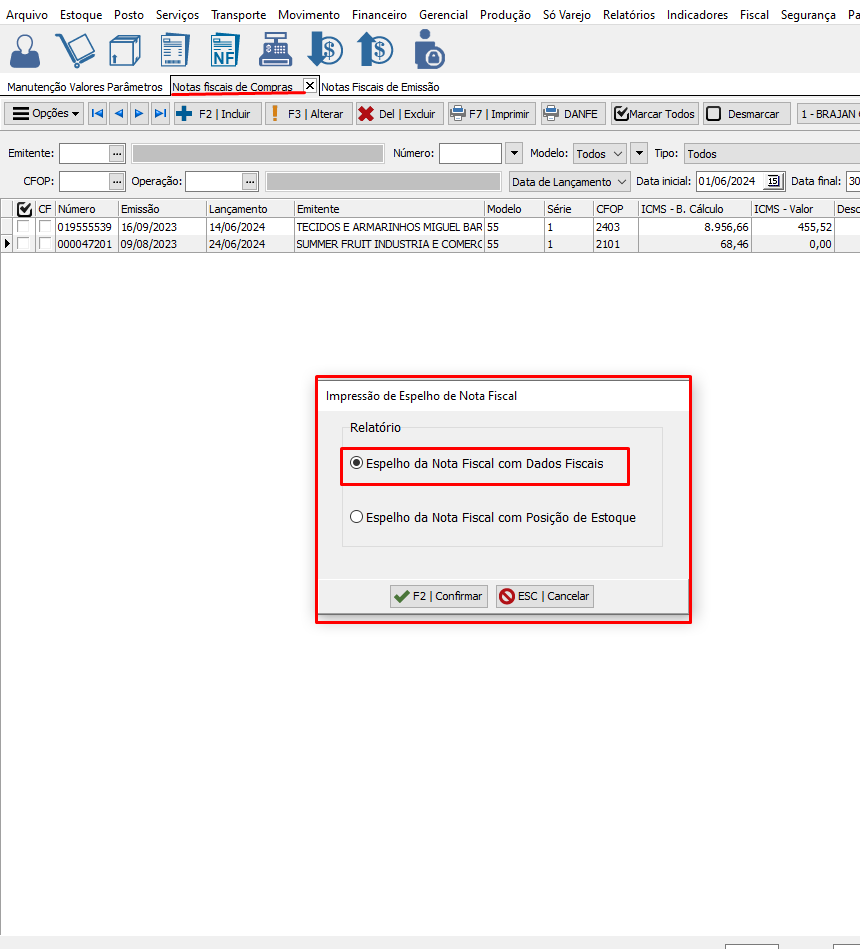Click the down-arrow dollar coin icon
This screenshot has height=949, width=860.
point(325,50)
